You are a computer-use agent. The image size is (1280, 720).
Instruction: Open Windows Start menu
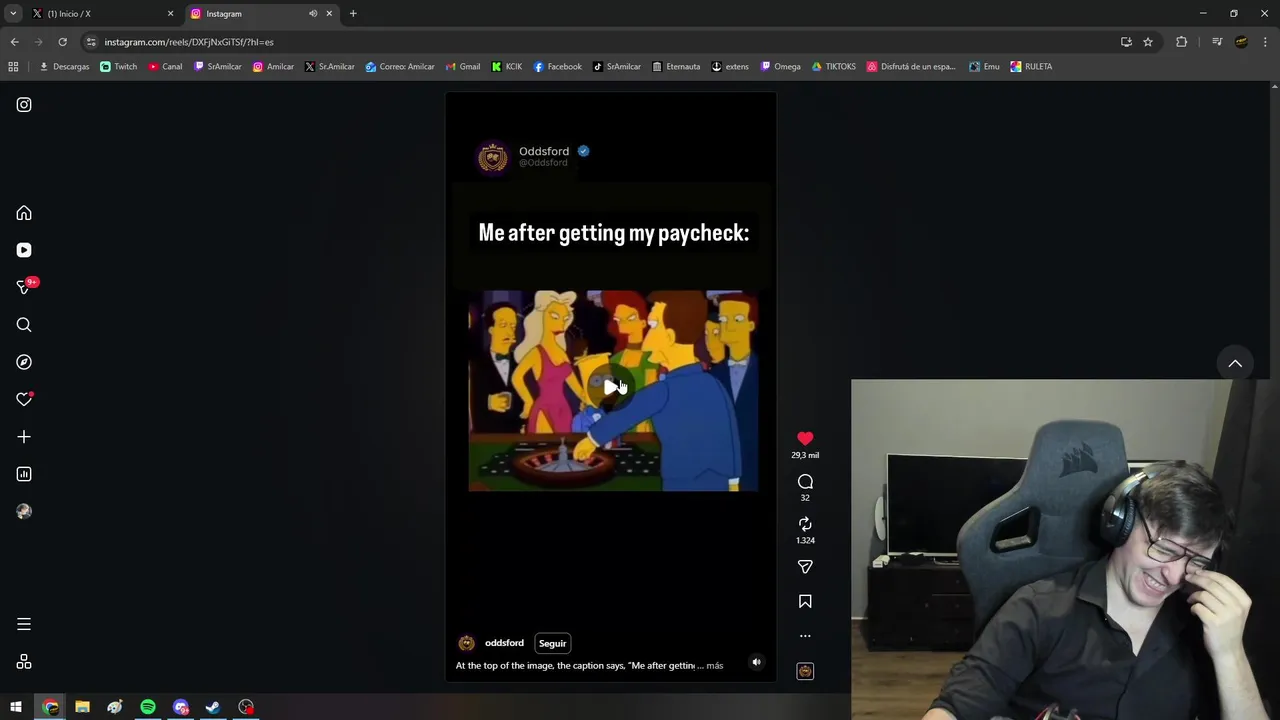click(x=16, y=707)
